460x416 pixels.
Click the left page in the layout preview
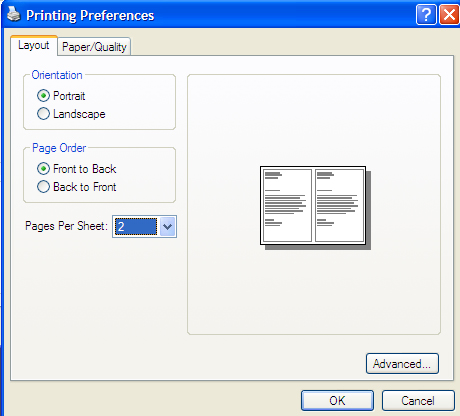[287, 205]
